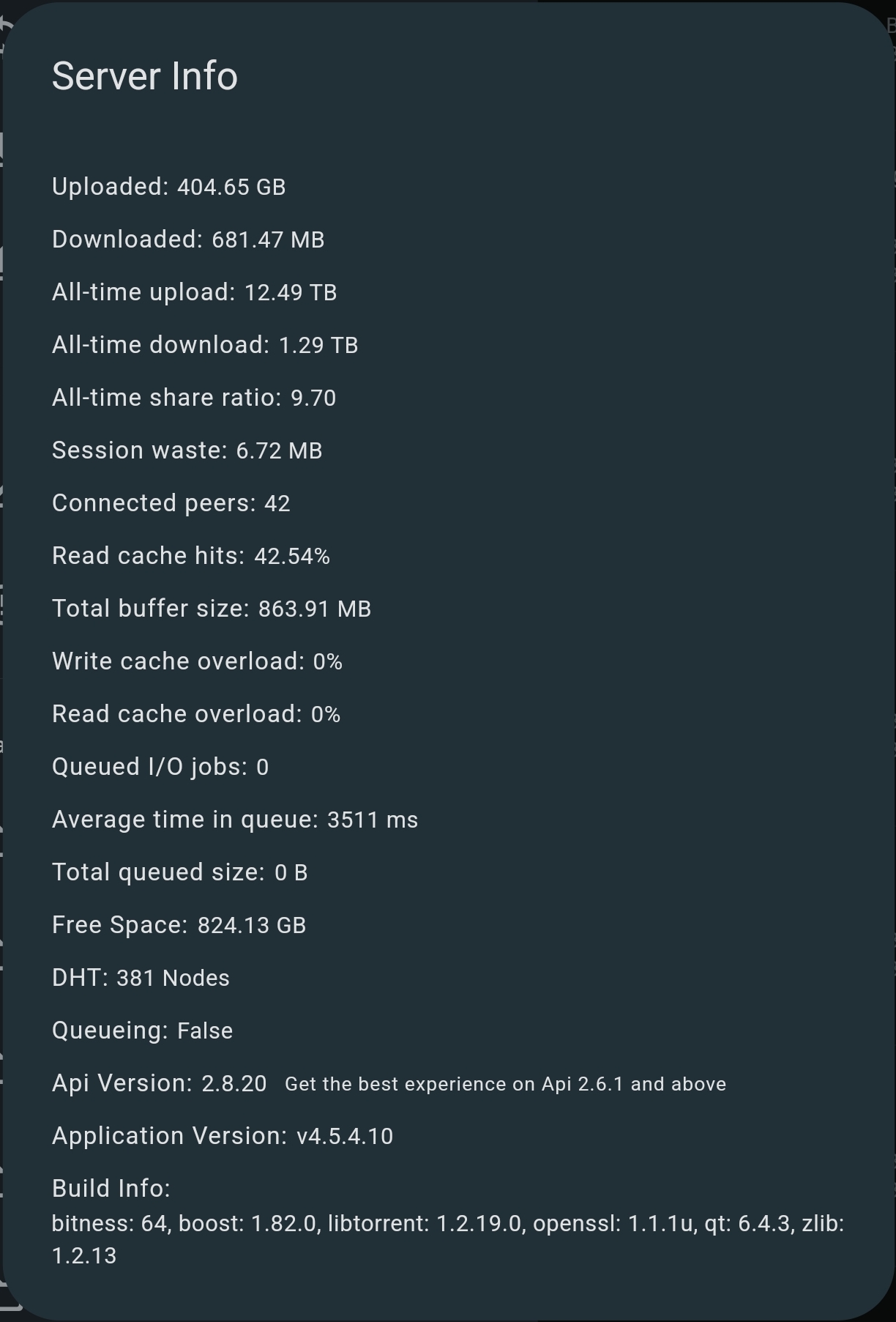Select the Free Space 824.13 GB row

179,925
